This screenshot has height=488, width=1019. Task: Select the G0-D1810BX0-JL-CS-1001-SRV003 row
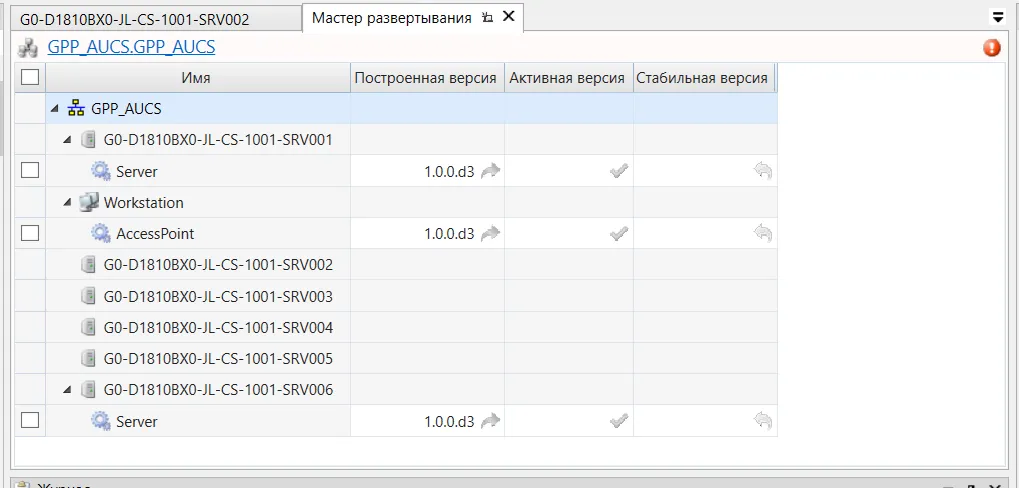396,296
